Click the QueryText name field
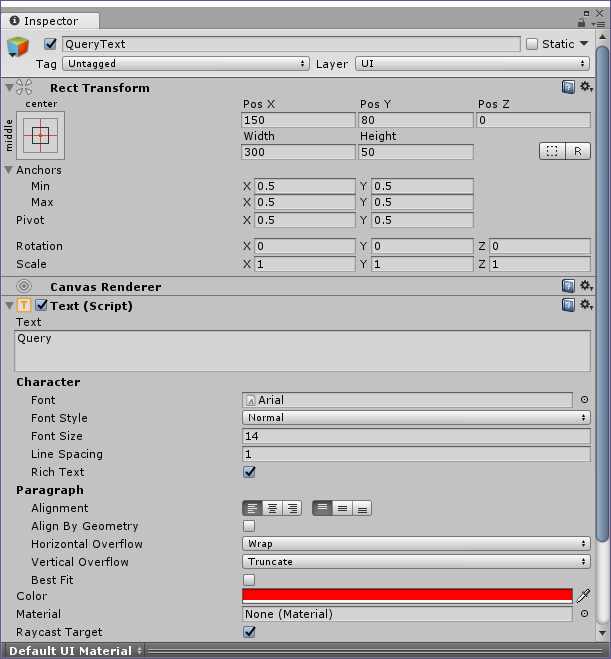 291,44
